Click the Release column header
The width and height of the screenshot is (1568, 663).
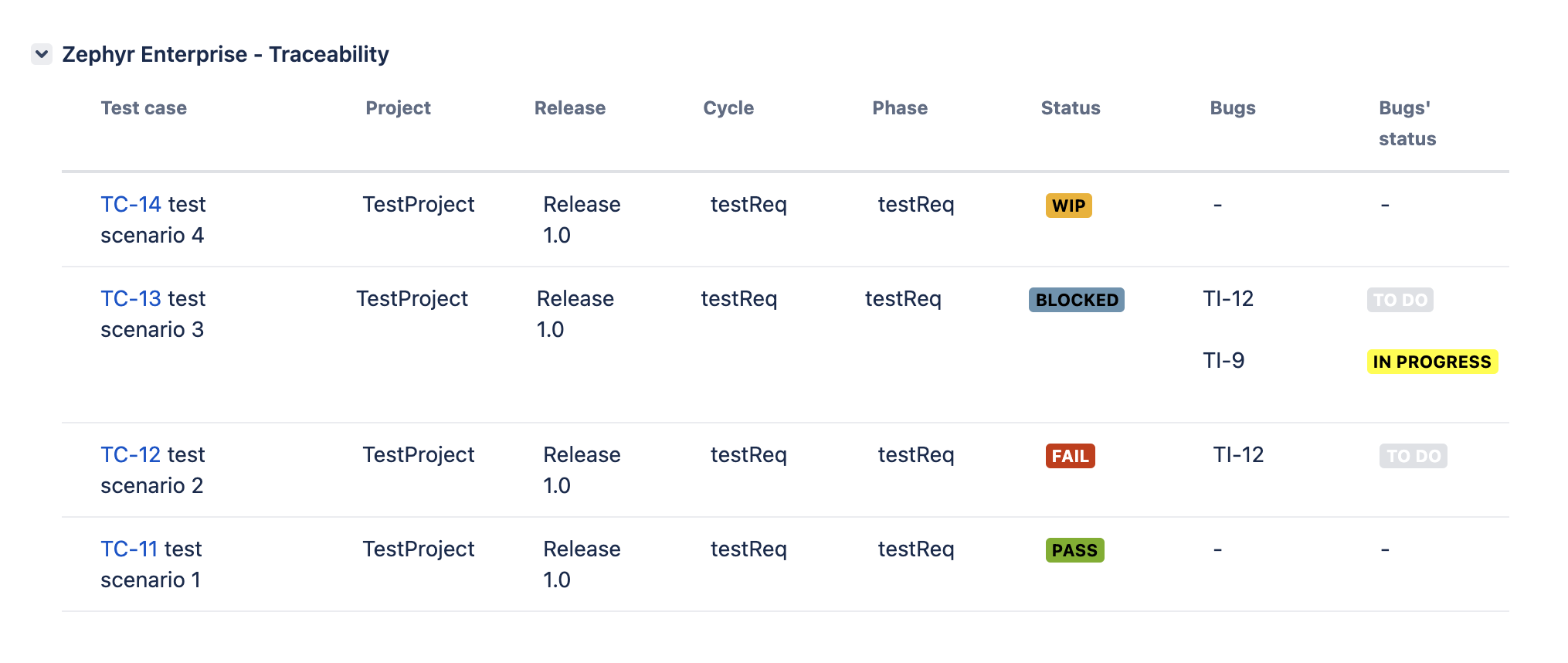[x=569, y=108]
